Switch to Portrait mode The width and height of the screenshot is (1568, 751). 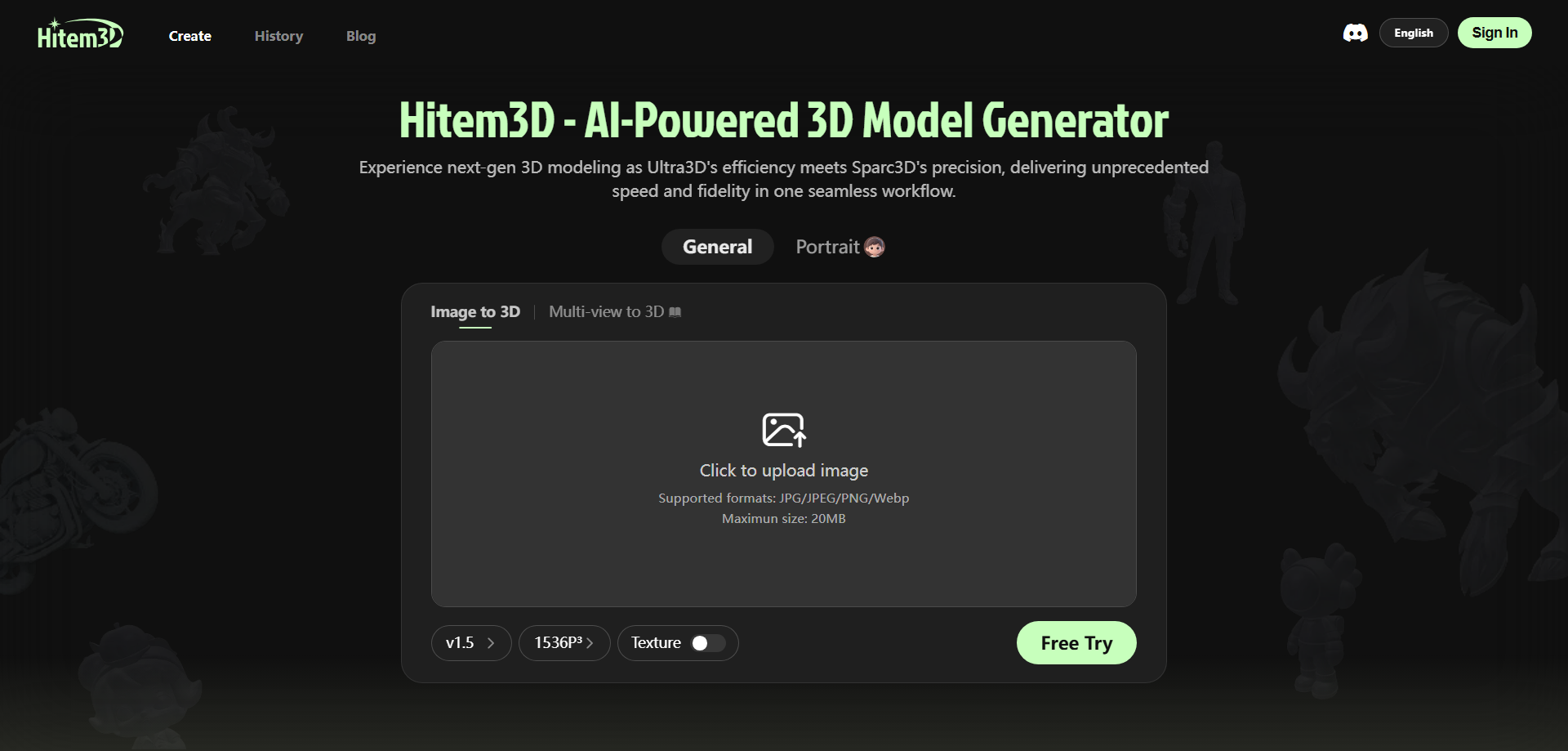[827, 247]
